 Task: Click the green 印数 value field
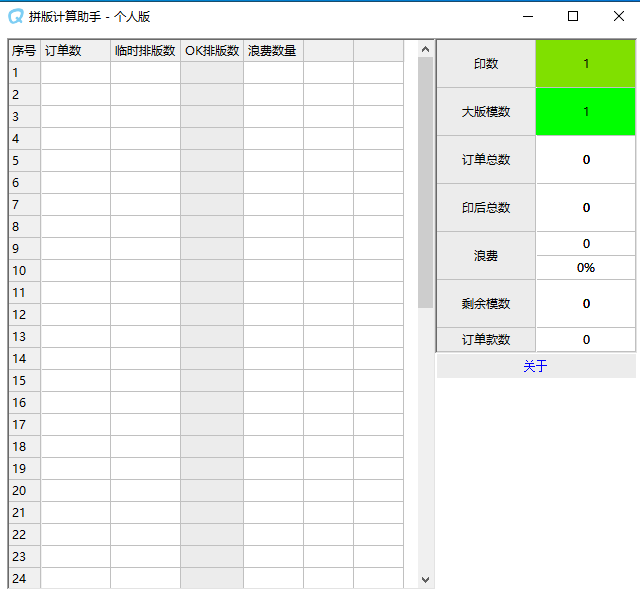[585, 64]
